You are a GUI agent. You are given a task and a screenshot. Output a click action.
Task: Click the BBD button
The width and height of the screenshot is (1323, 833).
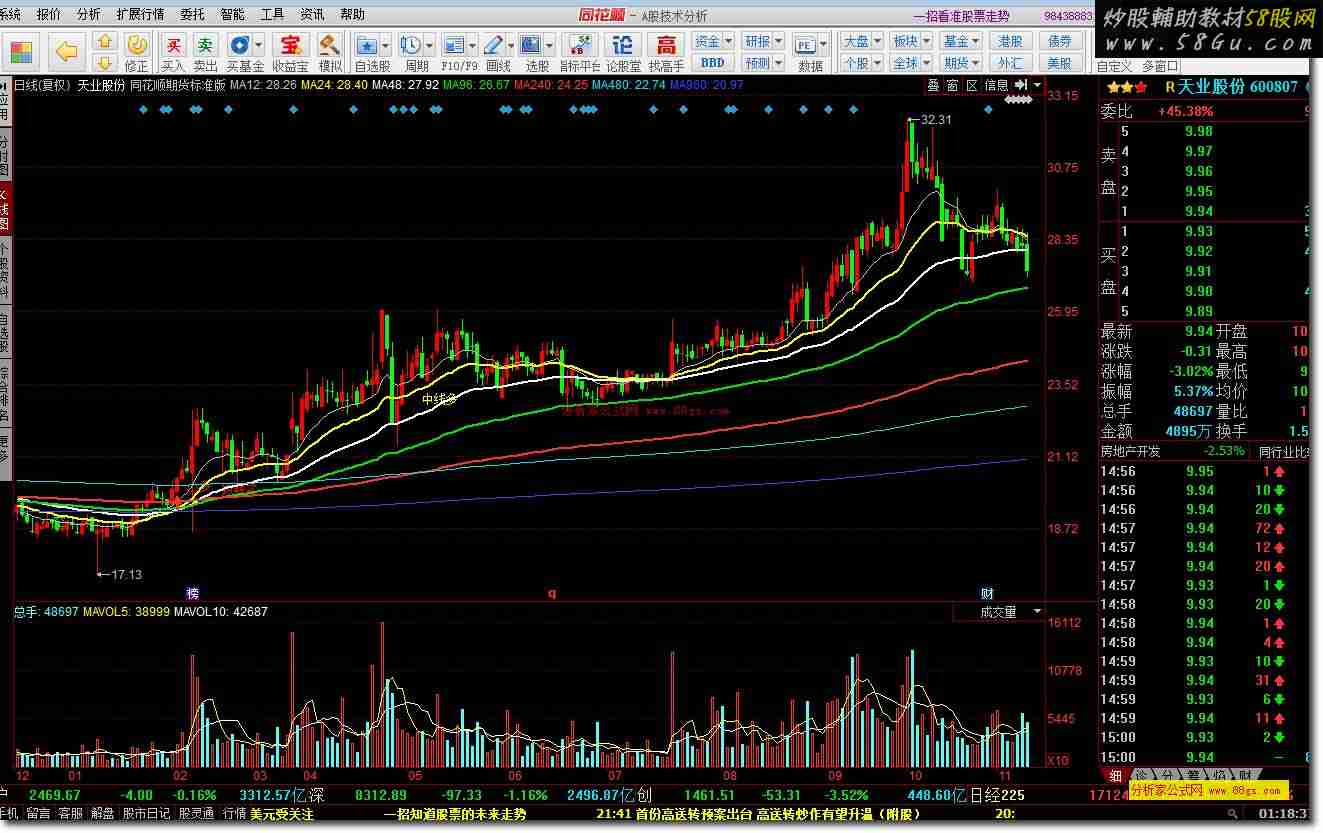point(713,63)
